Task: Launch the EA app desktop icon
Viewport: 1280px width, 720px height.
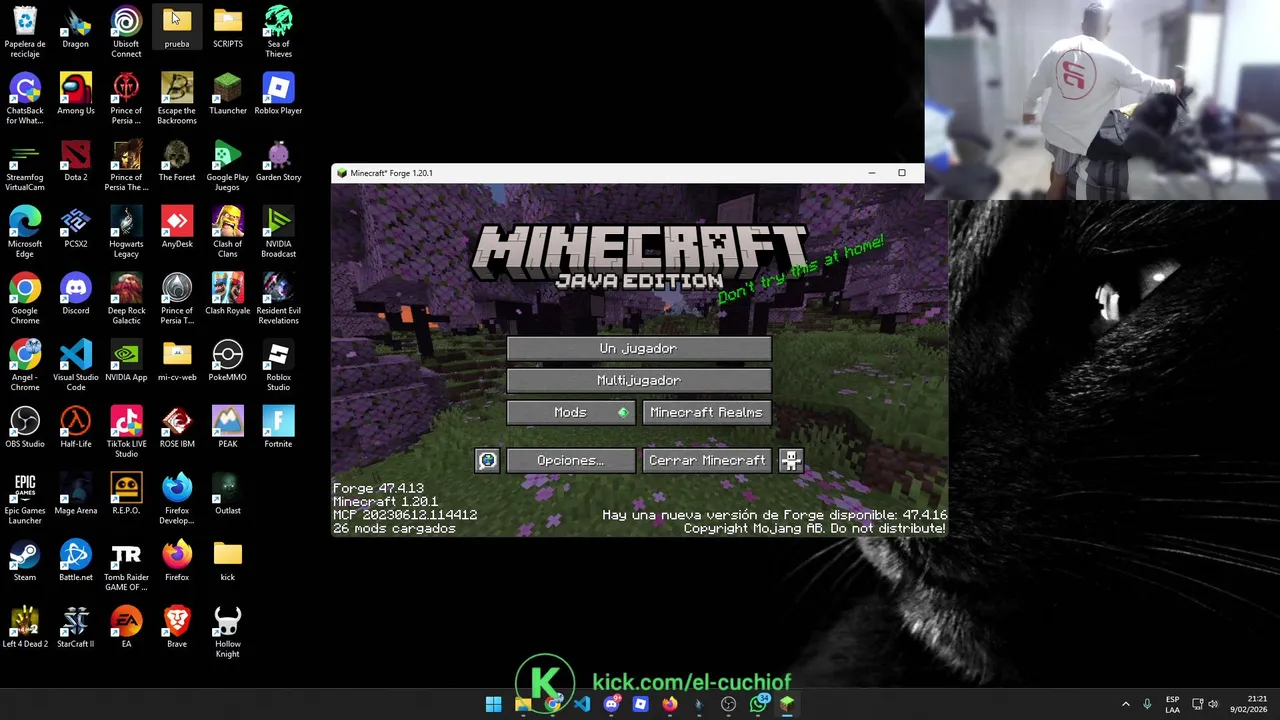Action: [x=126, y=628]
